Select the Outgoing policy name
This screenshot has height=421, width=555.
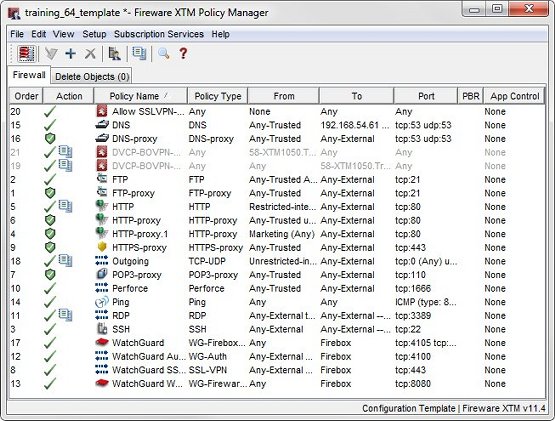pyautogui.click(x=130, y=261)
